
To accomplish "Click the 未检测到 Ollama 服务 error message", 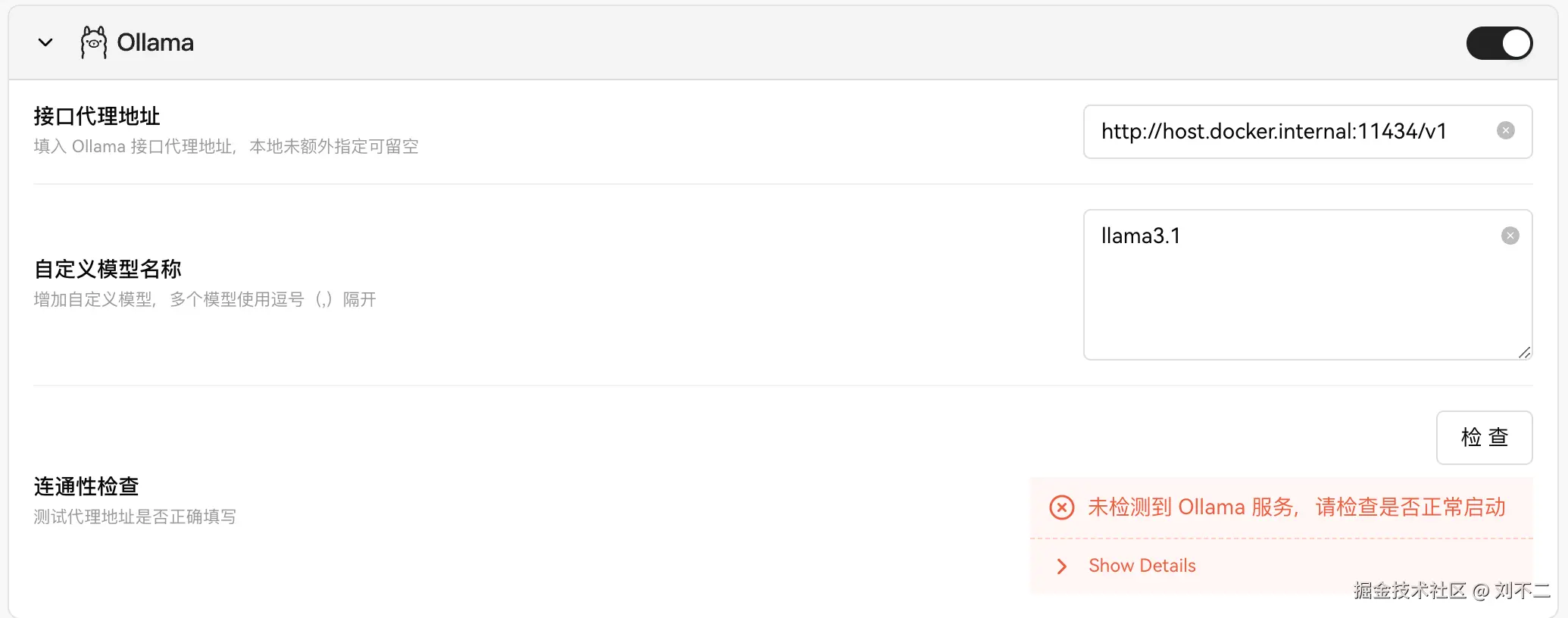I will [x=1296, y=507].
